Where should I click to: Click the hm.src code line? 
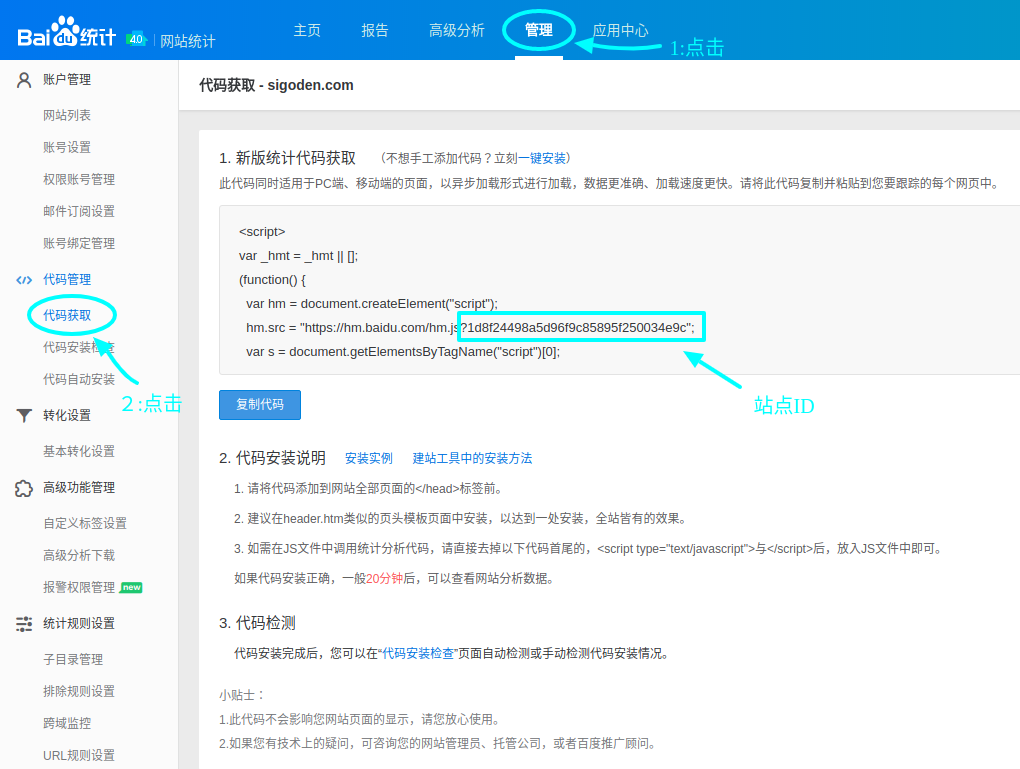470,328
